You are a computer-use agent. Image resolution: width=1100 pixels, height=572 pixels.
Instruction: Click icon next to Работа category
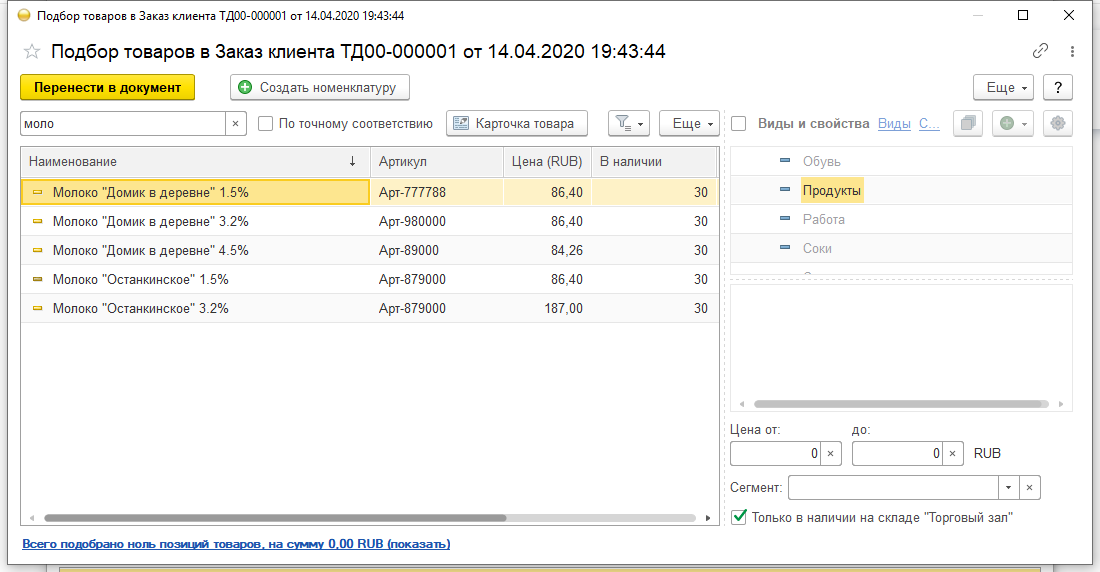[785, 219]
